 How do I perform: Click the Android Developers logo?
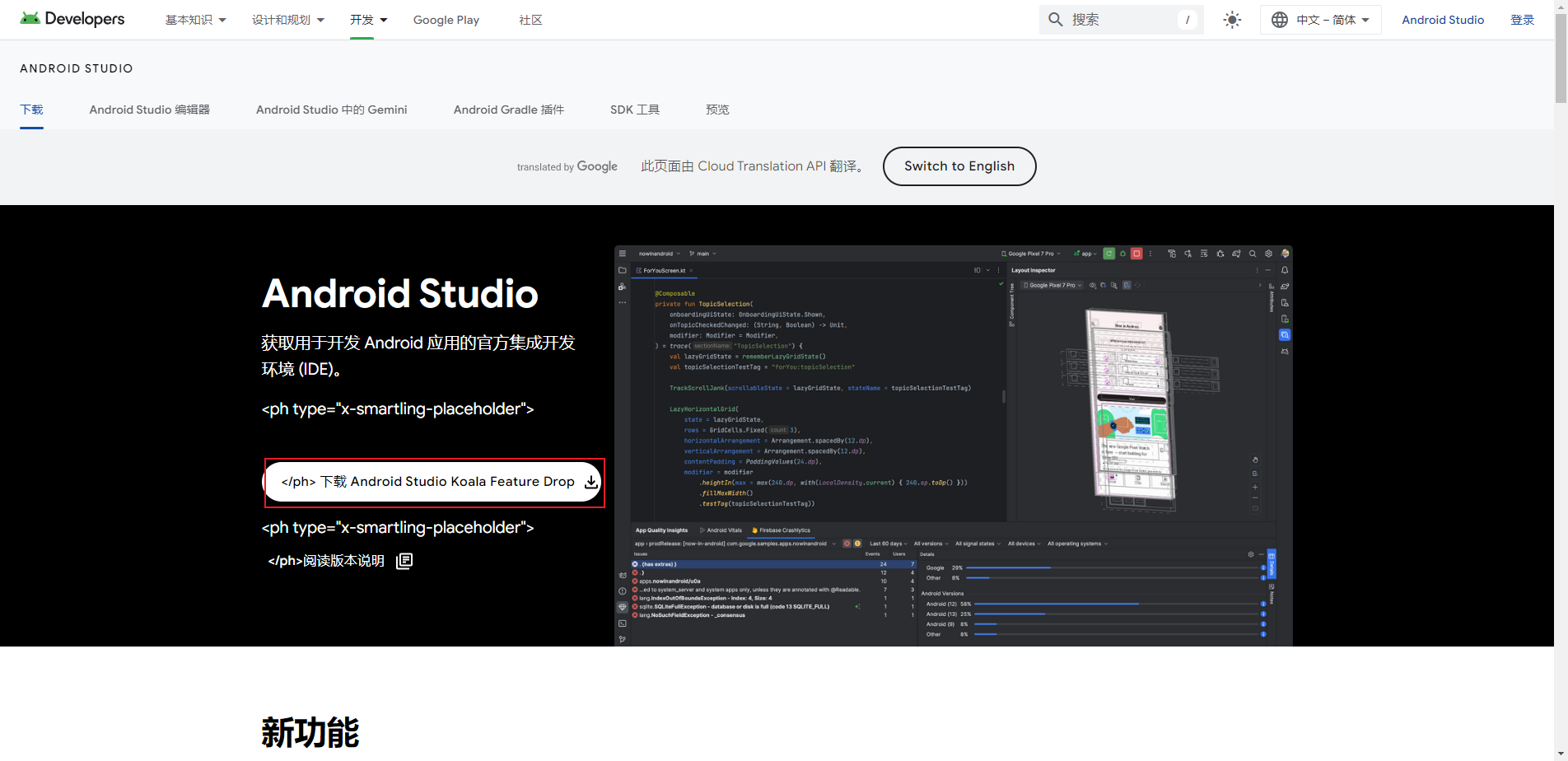point(72,19)
